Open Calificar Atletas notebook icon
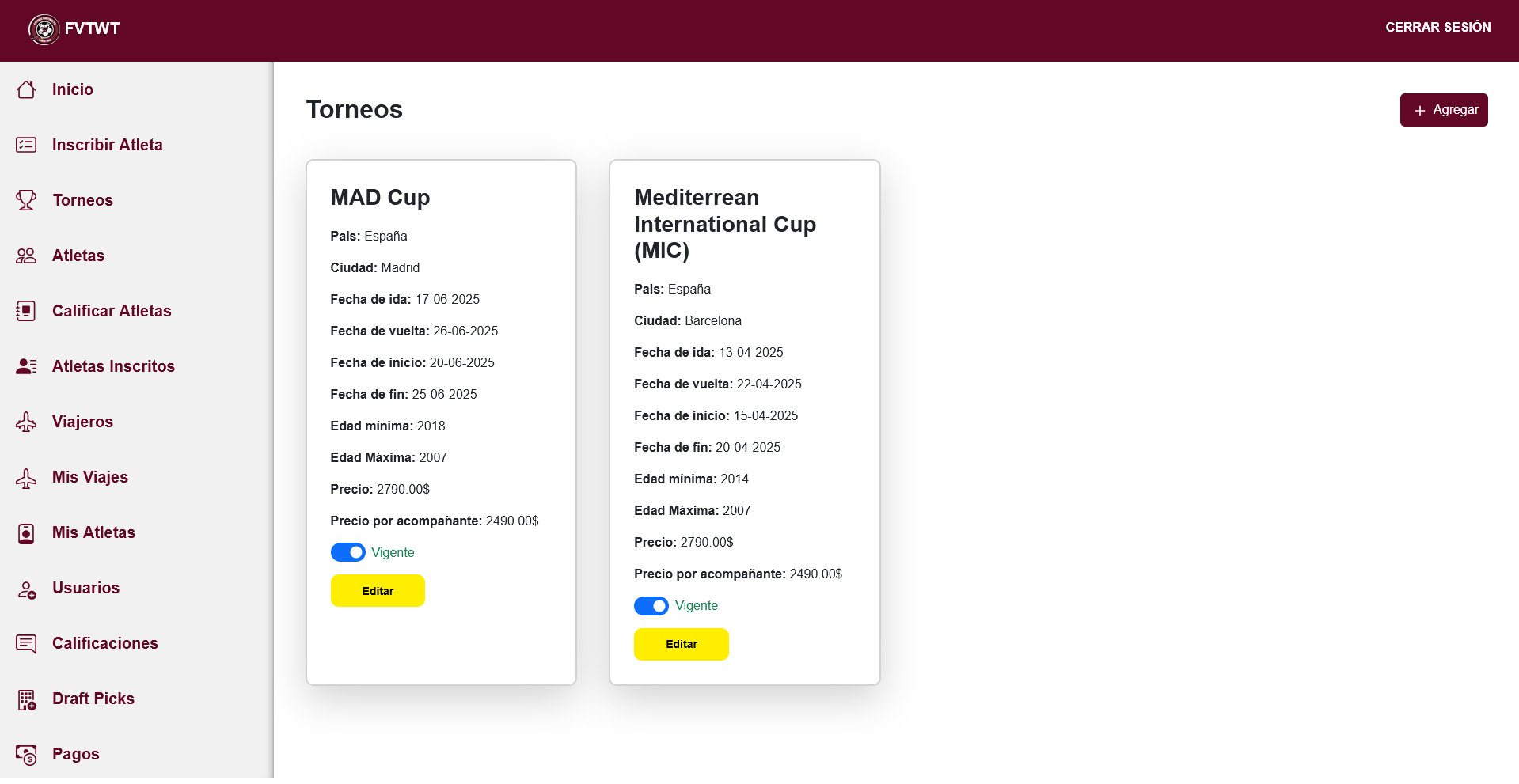Image resolution: width=1519 pixels, height=784 pixels. pyautogui.click(x=26, y=311)
